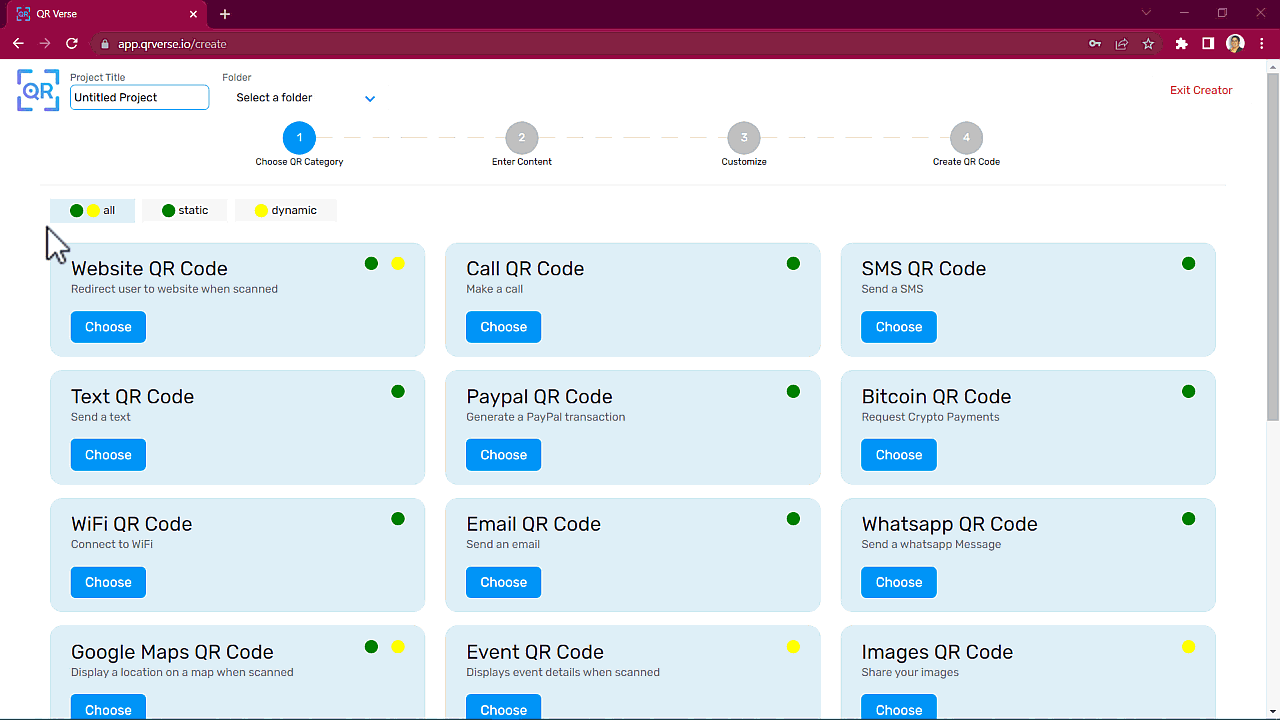The image size is (1280, 720).
Task: Click green dot on WiFi QR Code card
Action: [398, 519]
